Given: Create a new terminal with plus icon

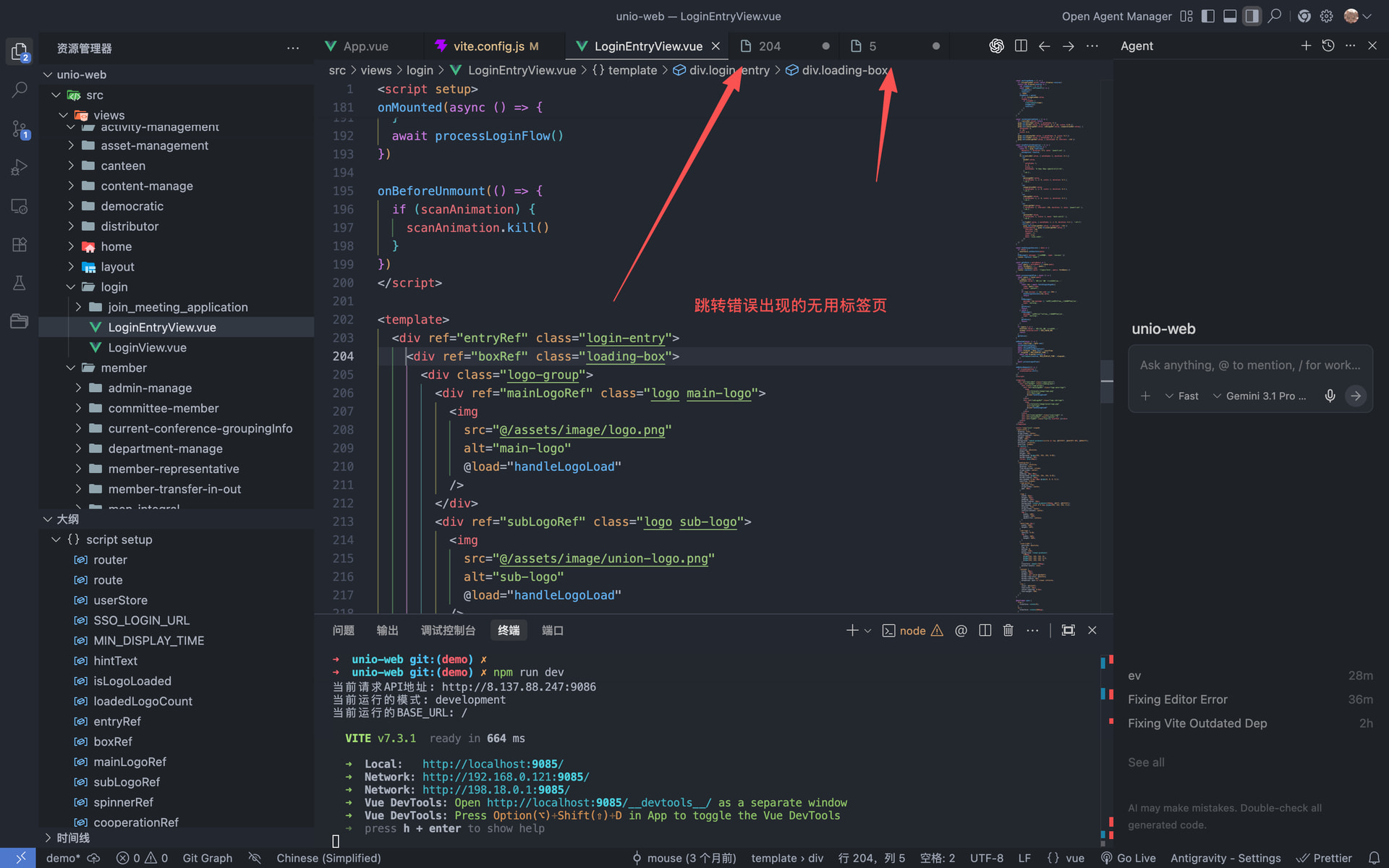Looking at the screenshot, I should (852, 631).
